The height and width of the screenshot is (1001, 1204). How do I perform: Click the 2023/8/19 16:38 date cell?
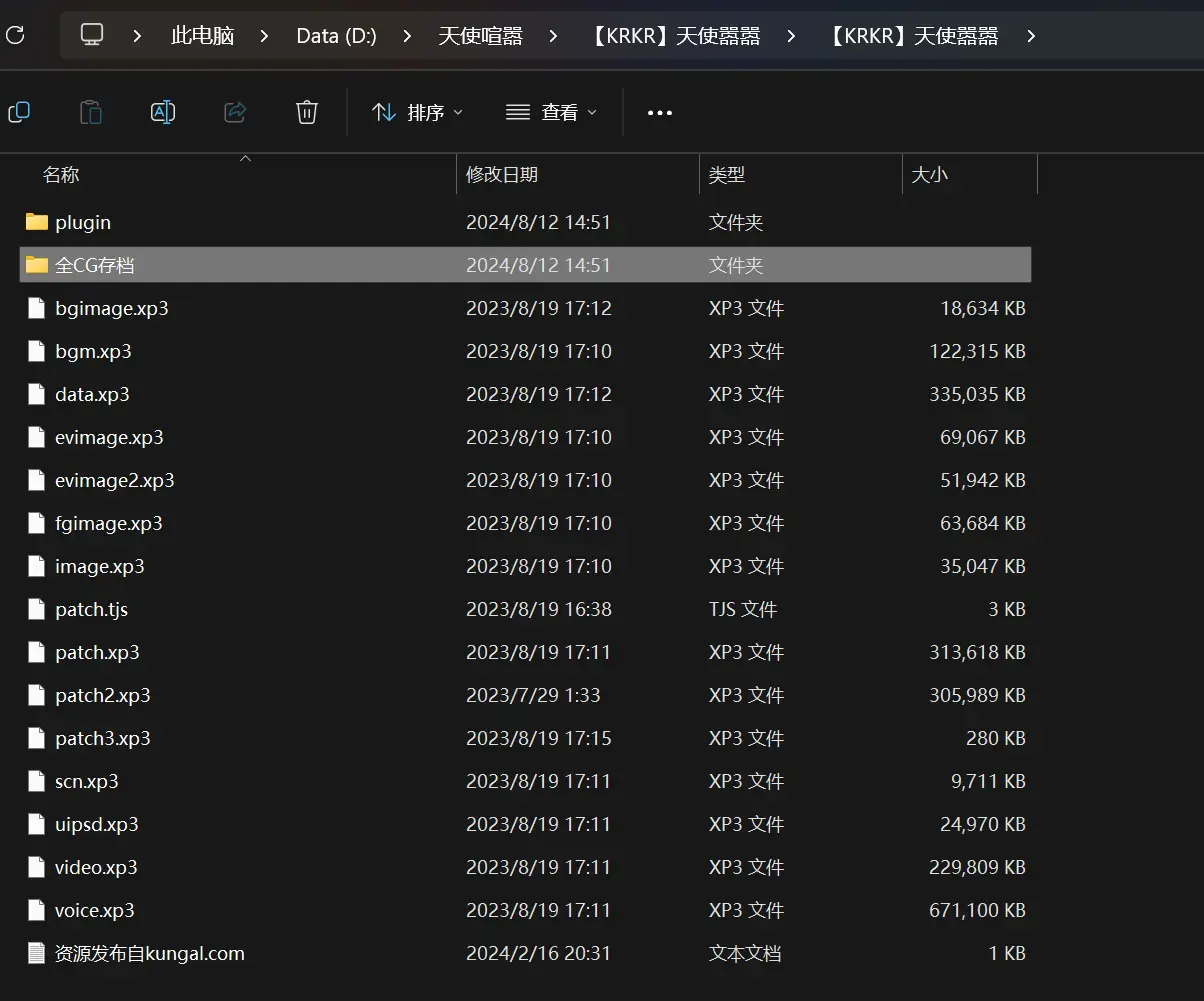[x=538, y=609]
